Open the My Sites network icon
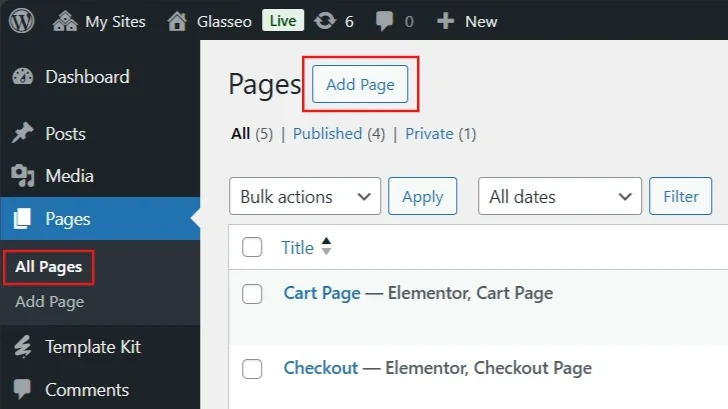 pos(65,20)
